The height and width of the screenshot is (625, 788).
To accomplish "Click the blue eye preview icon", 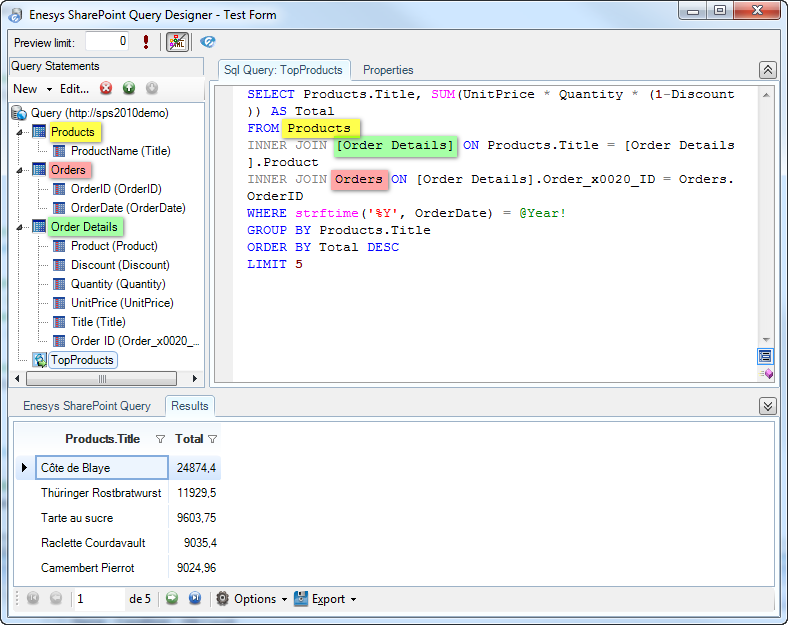I will pyautogui.click(x=207, y=42).
